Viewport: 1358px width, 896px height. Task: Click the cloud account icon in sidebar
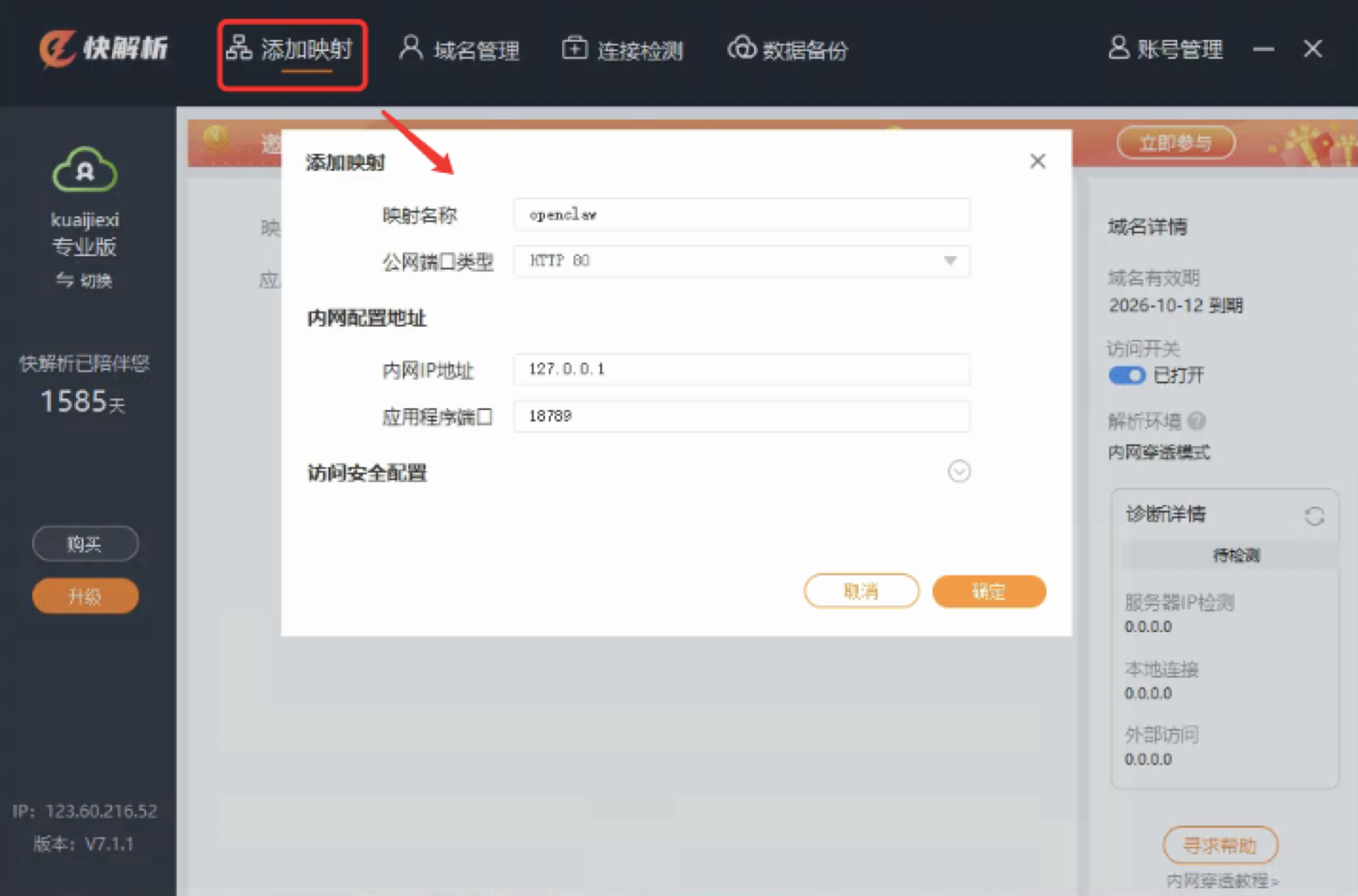pyautogui.click(x=85, y=167)
